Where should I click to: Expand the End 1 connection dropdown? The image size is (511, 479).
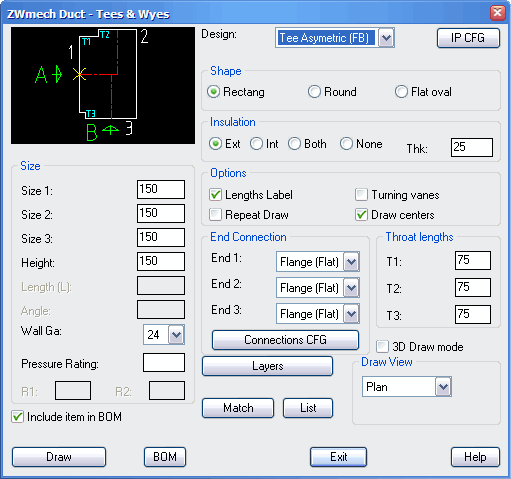pos(351,262)
